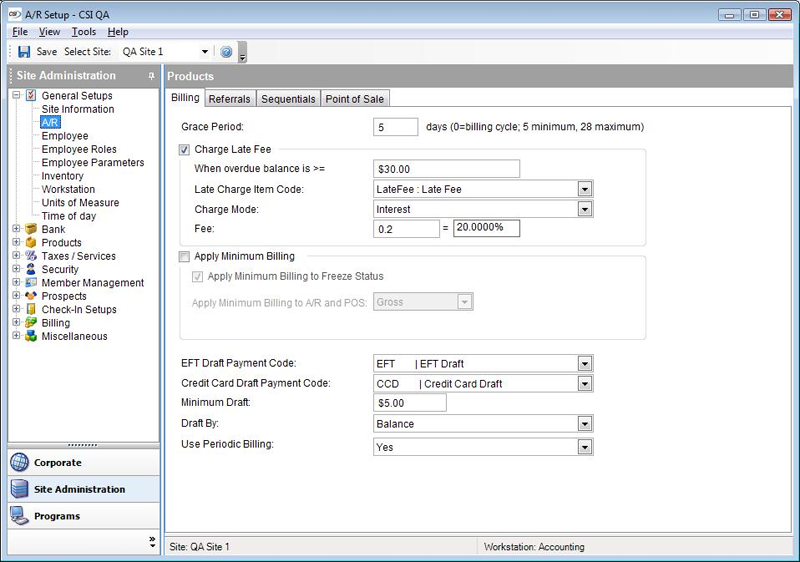The height and width of the screenshot is (562, 800).
Task: Click the Security person icon
Action: click(x=31, y=269)
